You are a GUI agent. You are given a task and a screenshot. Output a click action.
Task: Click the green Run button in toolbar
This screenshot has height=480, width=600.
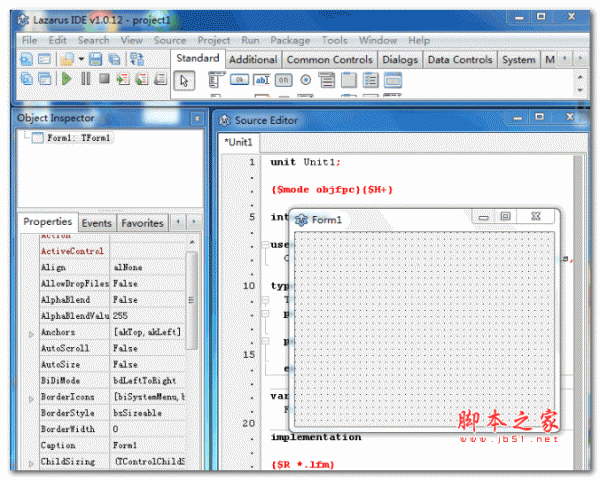(66, 79)
